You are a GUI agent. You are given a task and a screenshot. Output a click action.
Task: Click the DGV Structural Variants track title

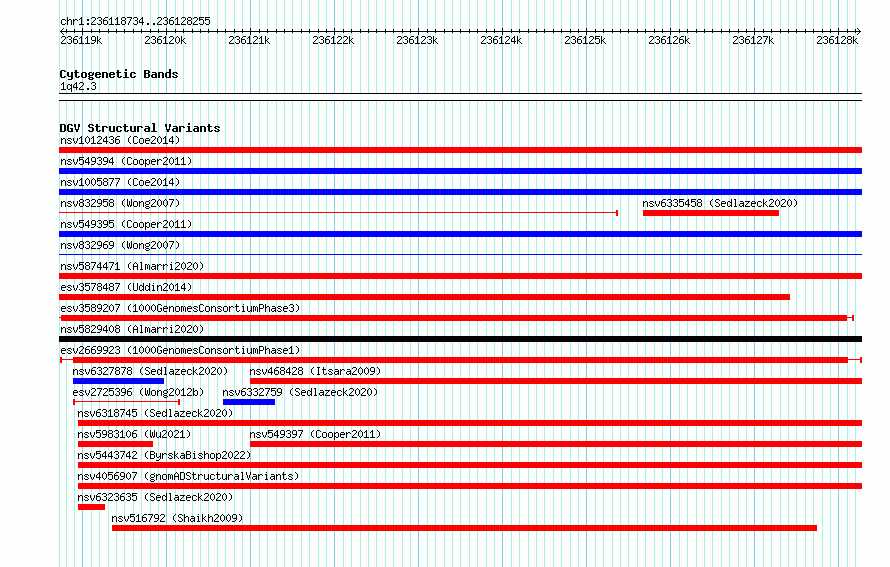[x=140, y=128]
